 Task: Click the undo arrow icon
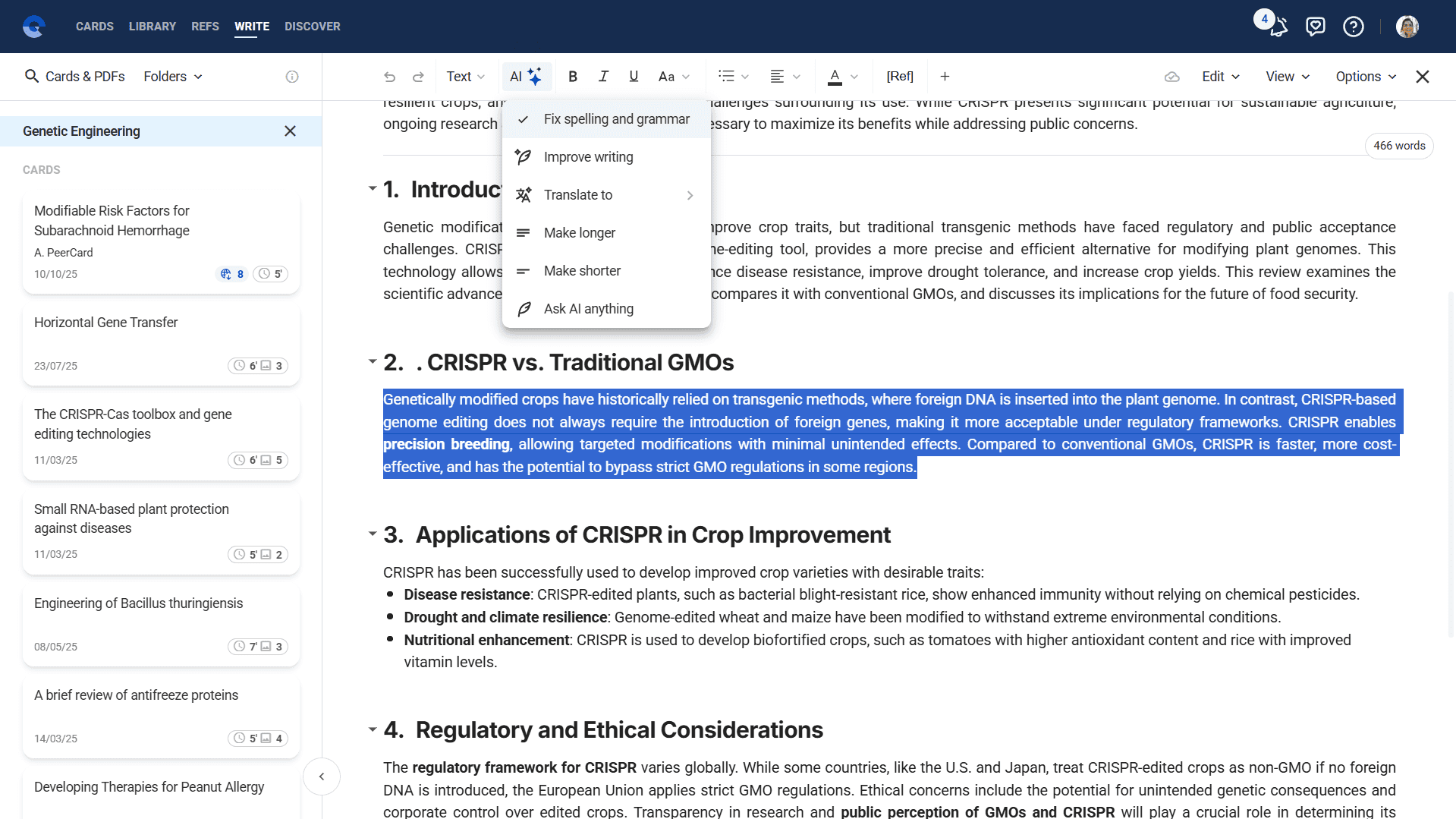click(389, 77)
